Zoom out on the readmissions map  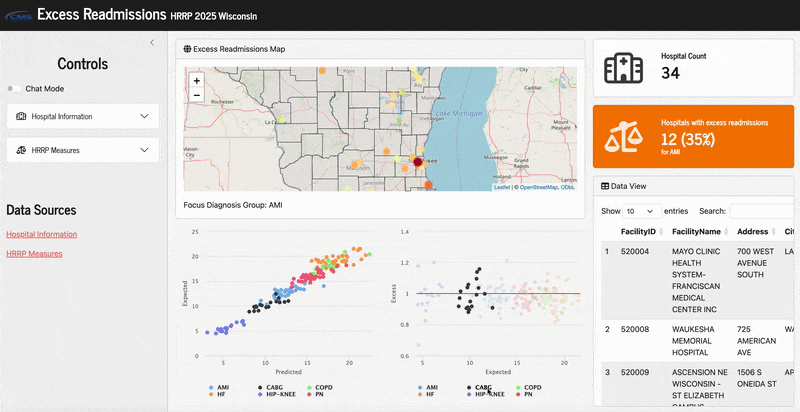(196, 95)
